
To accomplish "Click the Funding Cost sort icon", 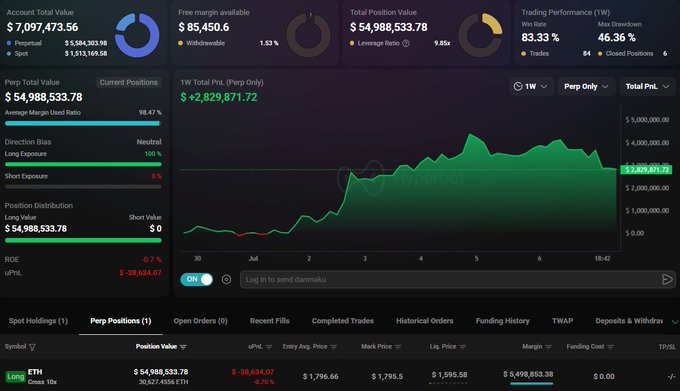I will (611, 347).
